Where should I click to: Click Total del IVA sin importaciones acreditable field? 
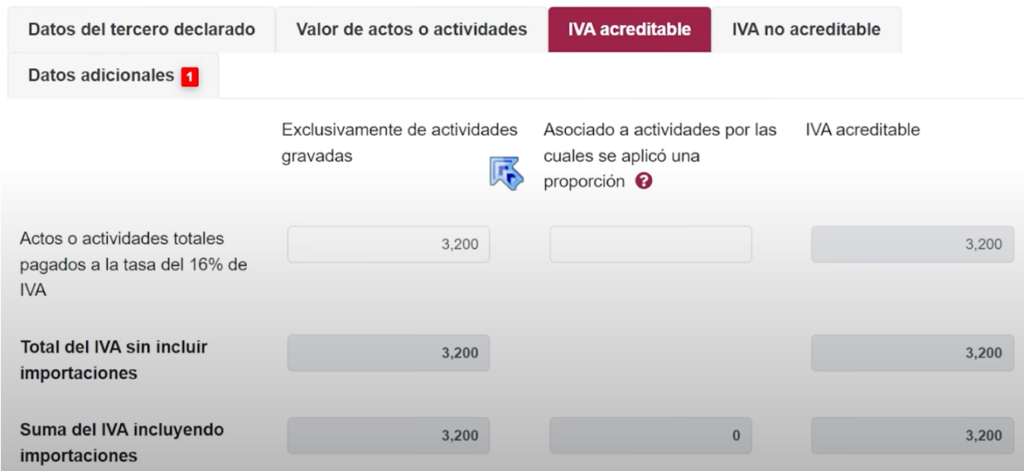pyautogui.click(x=910, y=353)
